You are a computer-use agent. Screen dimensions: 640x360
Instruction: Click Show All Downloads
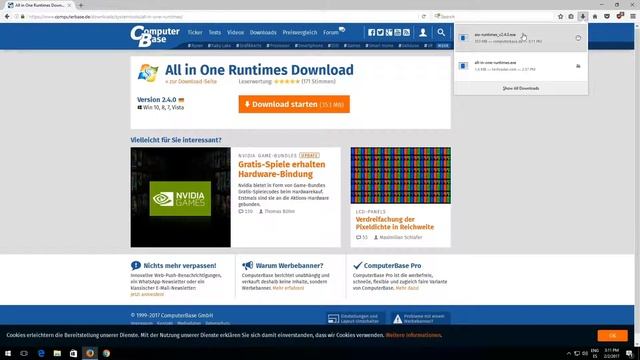pyautogui.click(x=521, y=88)
